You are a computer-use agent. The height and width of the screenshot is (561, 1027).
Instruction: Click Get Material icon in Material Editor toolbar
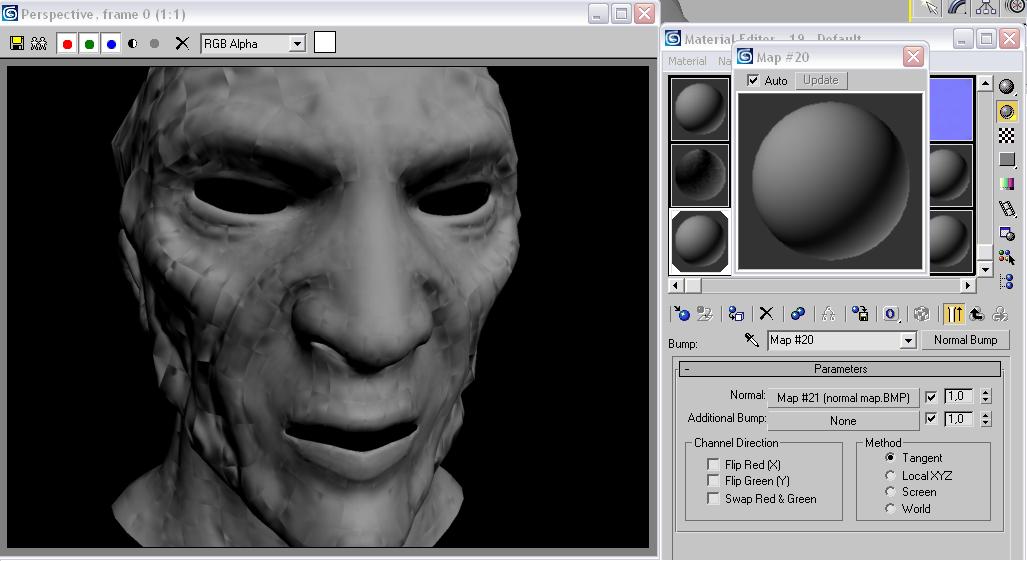[682, 314]
